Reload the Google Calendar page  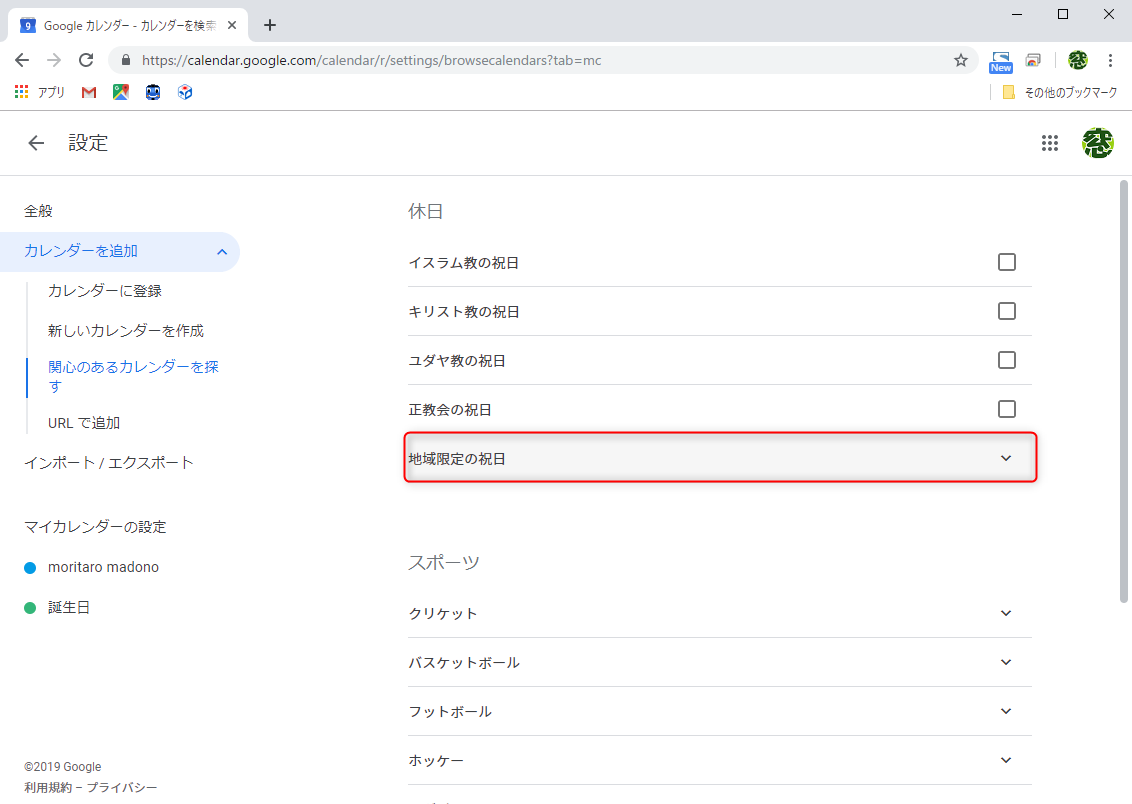86,60
